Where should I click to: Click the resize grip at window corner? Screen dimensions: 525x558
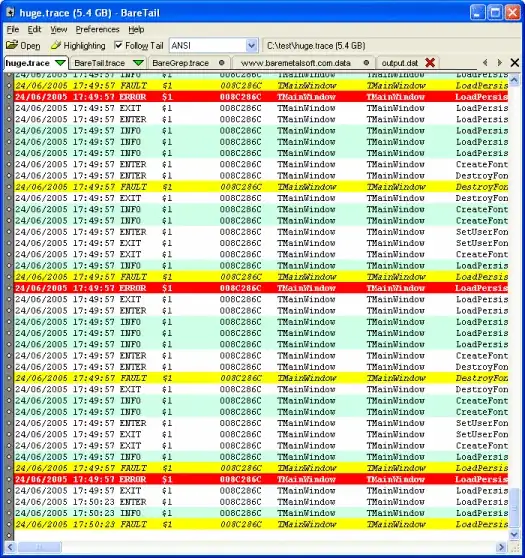coord(514,547)
